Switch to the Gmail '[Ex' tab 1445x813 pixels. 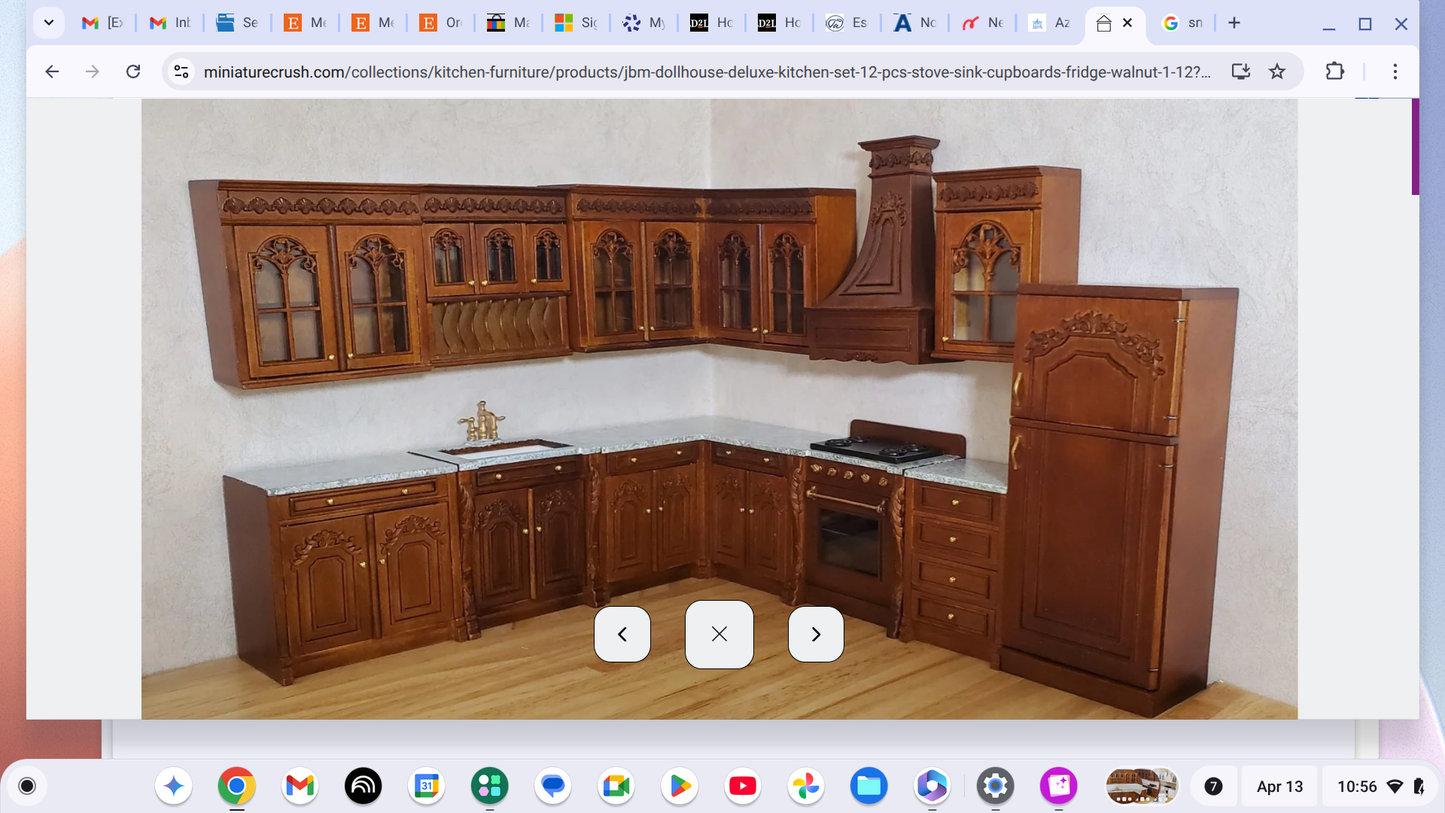point(102,23)
